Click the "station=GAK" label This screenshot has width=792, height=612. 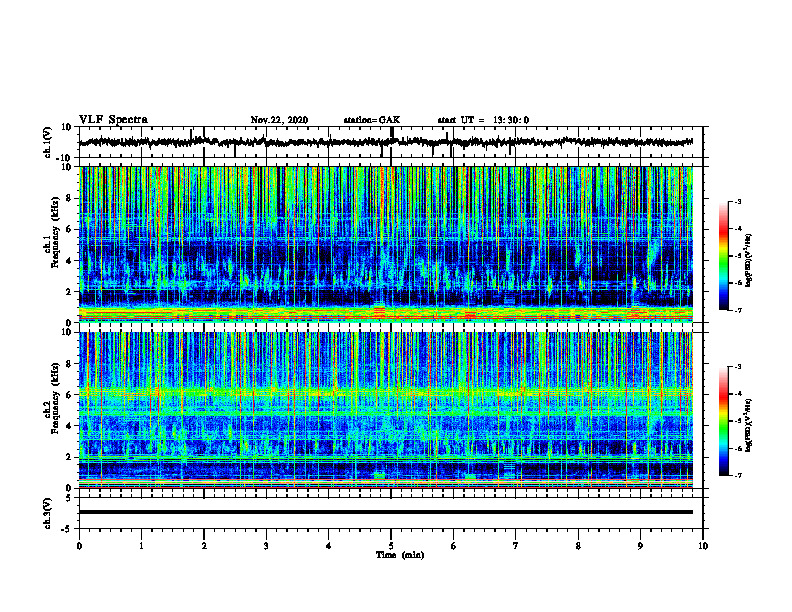point(372,120)
